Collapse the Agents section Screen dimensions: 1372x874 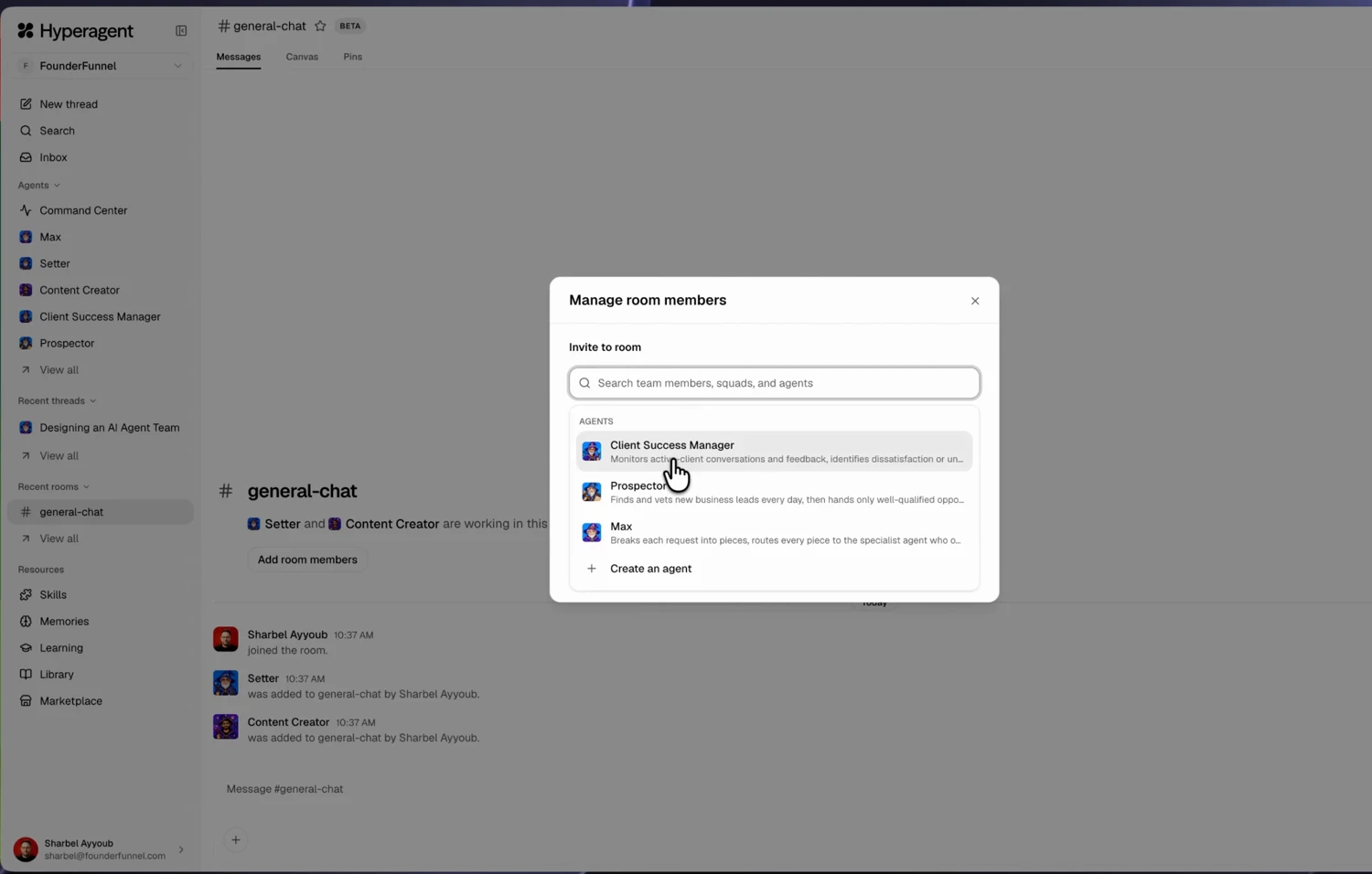click(x=39, y=186)
